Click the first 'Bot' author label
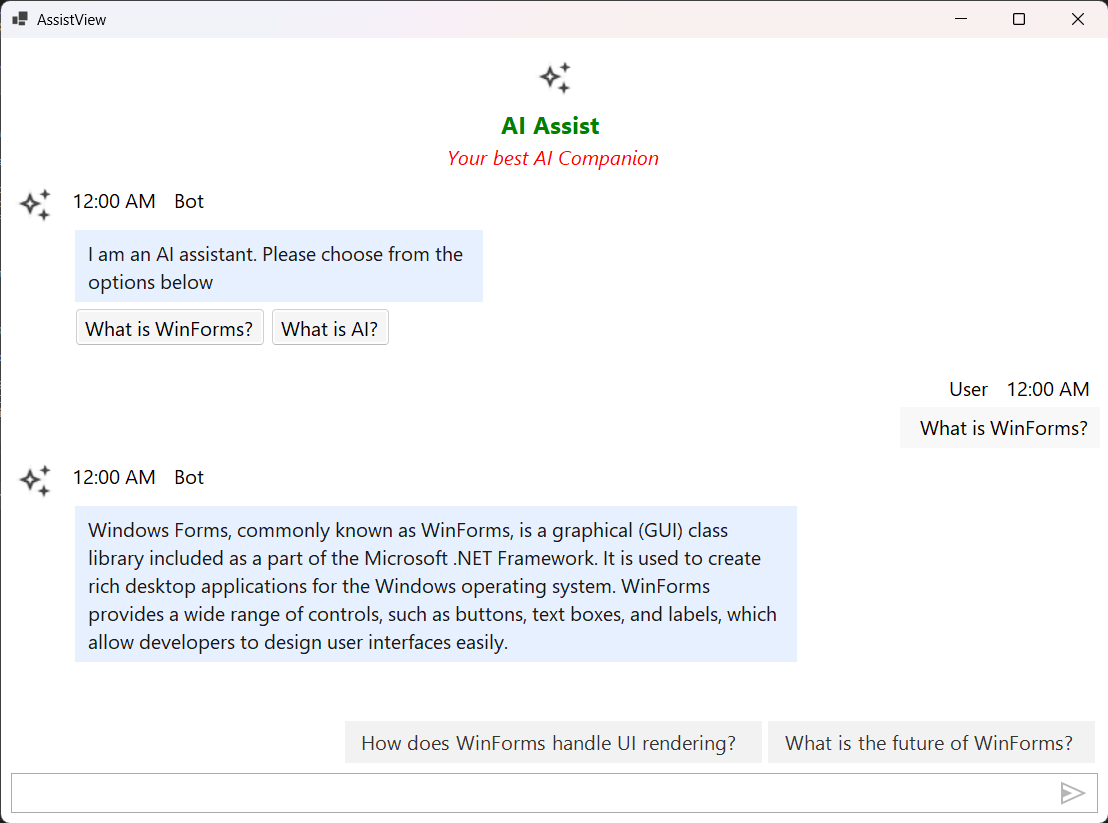The height and width of the screenshot is (823, 1108). 189,201
